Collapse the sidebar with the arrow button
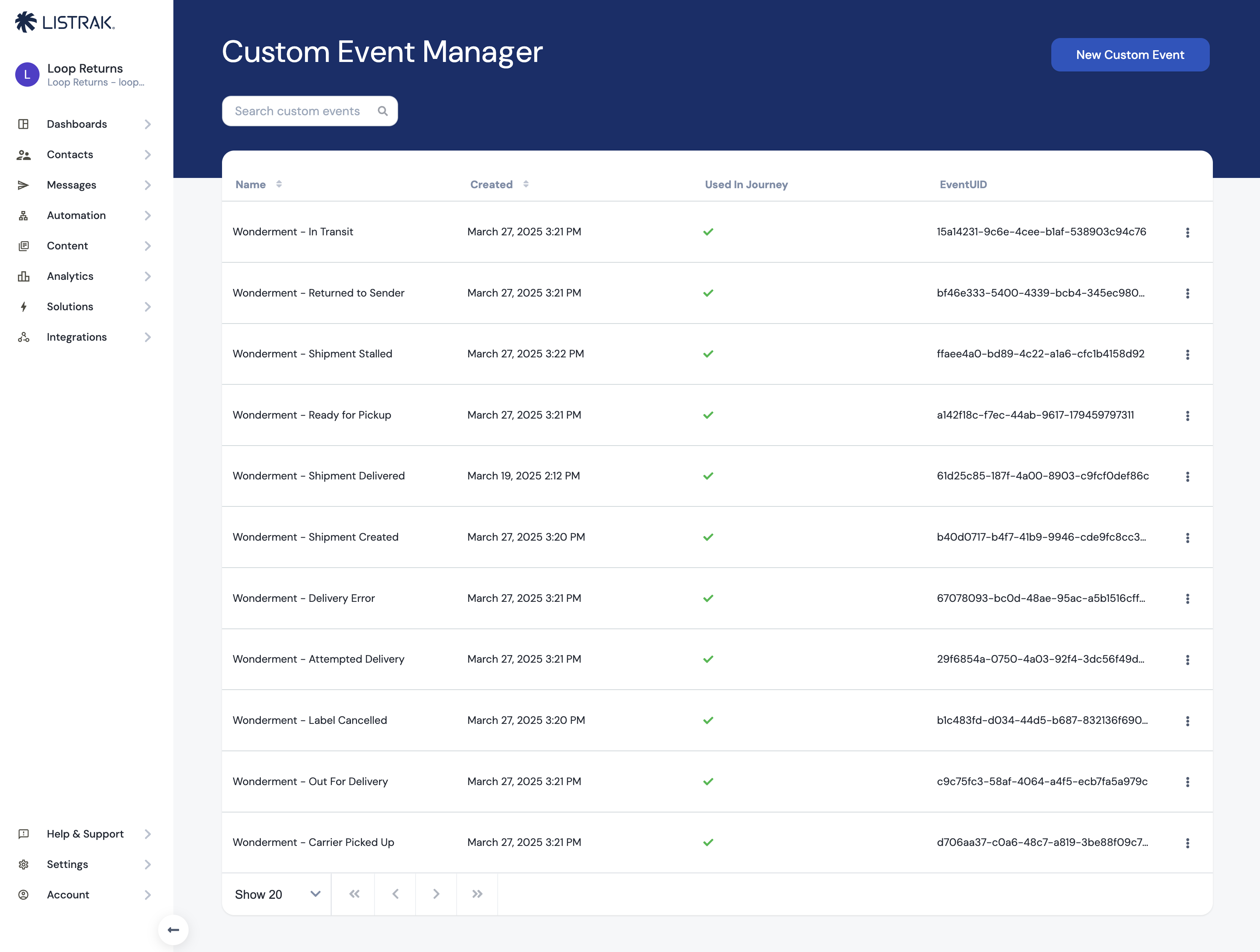 point(173,930)
